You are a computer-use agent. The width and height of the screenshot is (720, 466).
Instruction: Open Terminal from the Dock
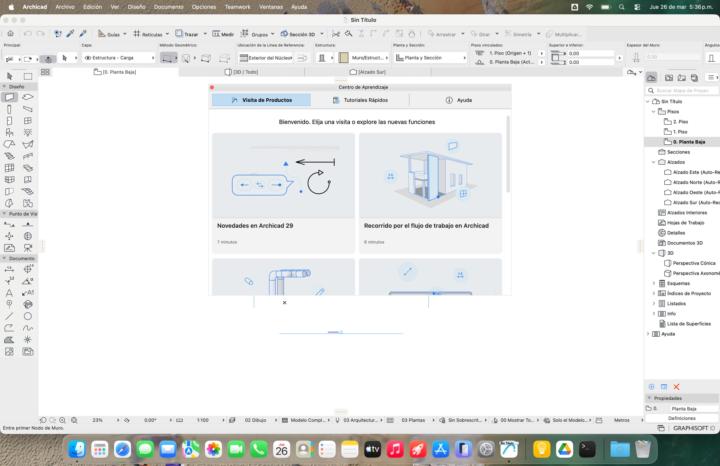(x=587, y=449)
